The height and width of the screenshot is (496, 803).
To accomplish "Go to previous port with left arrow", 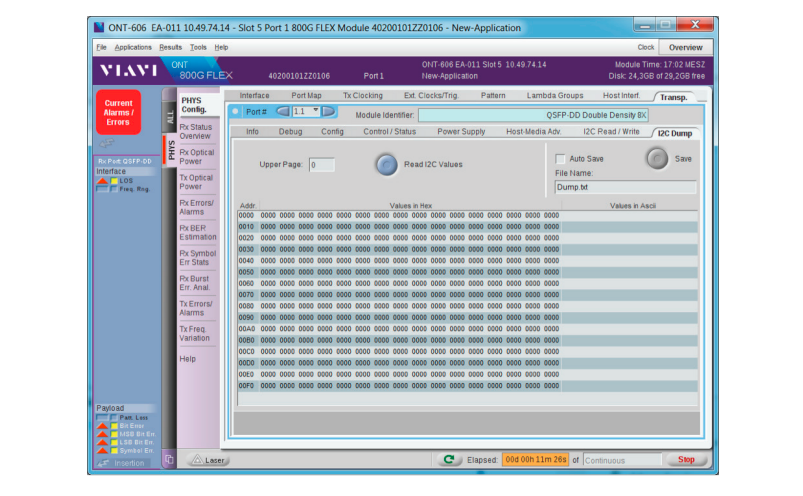I will tap(283, 111).
